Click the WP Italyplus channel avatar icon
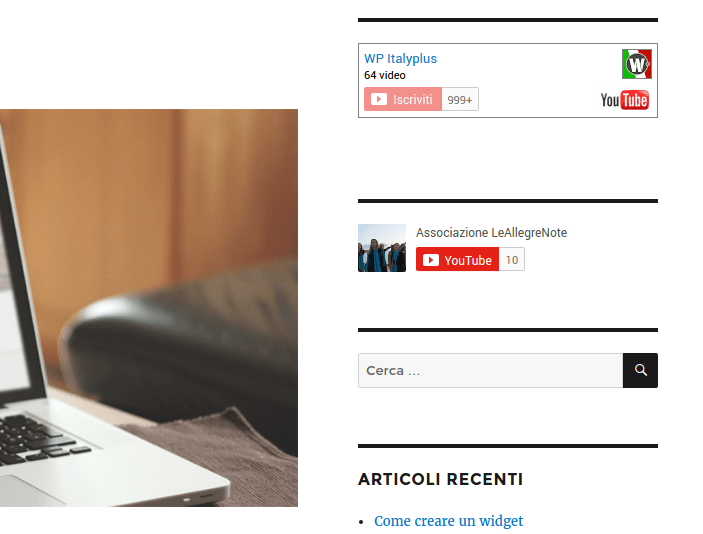This screenshot has height=534, width=703. pyautogui.click(x=637, y=64)
